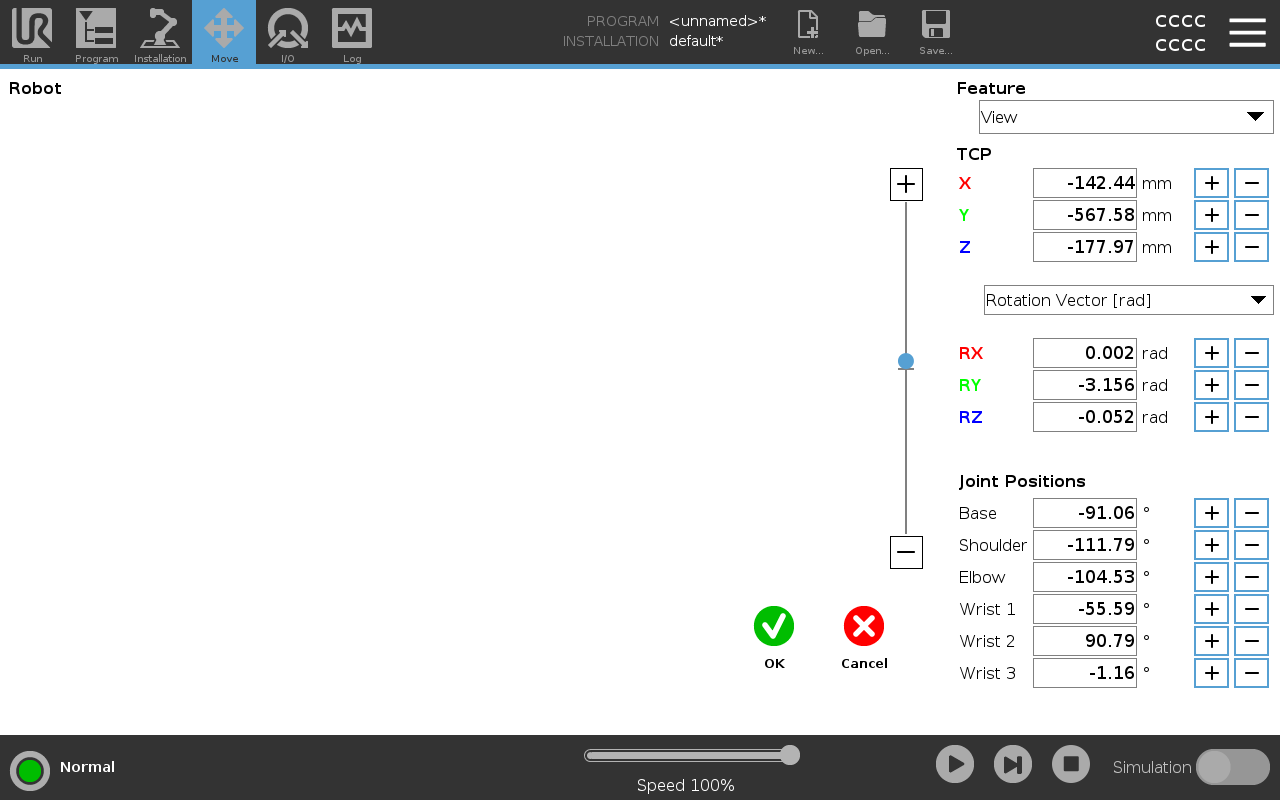Click the TCP X value field
Image resolution: width=1280 pixels, height=800 pixels.
(x=1084, y=183)
